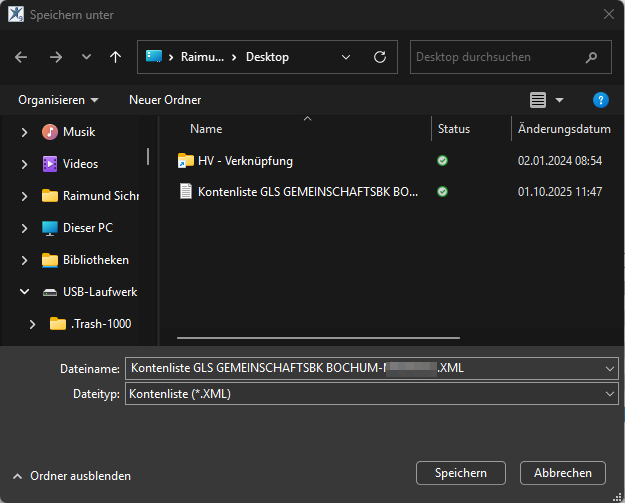Expand the Musik tree node
Screen dimensions: 625x503
25,132
